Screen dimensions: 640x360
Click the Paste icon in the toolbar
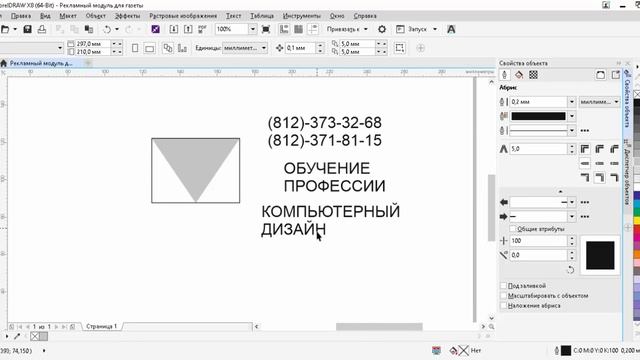(89, 29)
